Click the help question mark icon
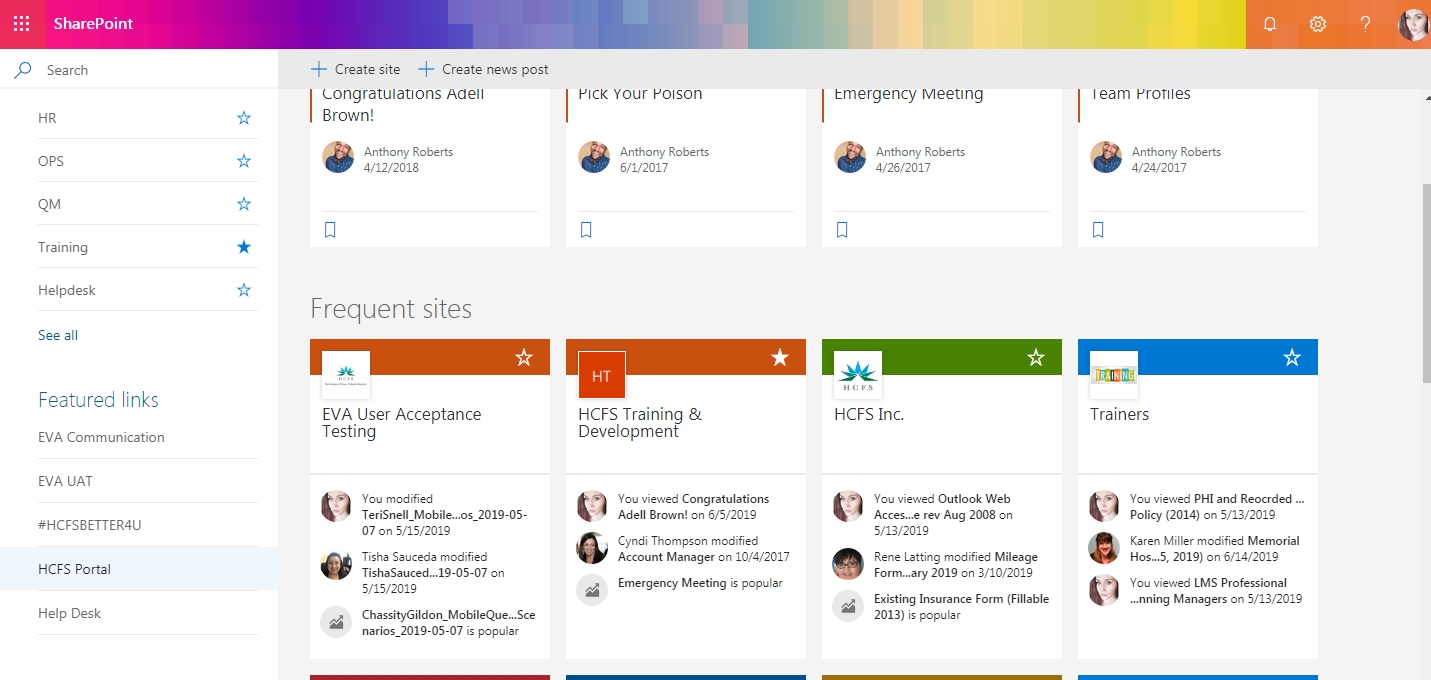The image size is (1431, 680). 1365,24
